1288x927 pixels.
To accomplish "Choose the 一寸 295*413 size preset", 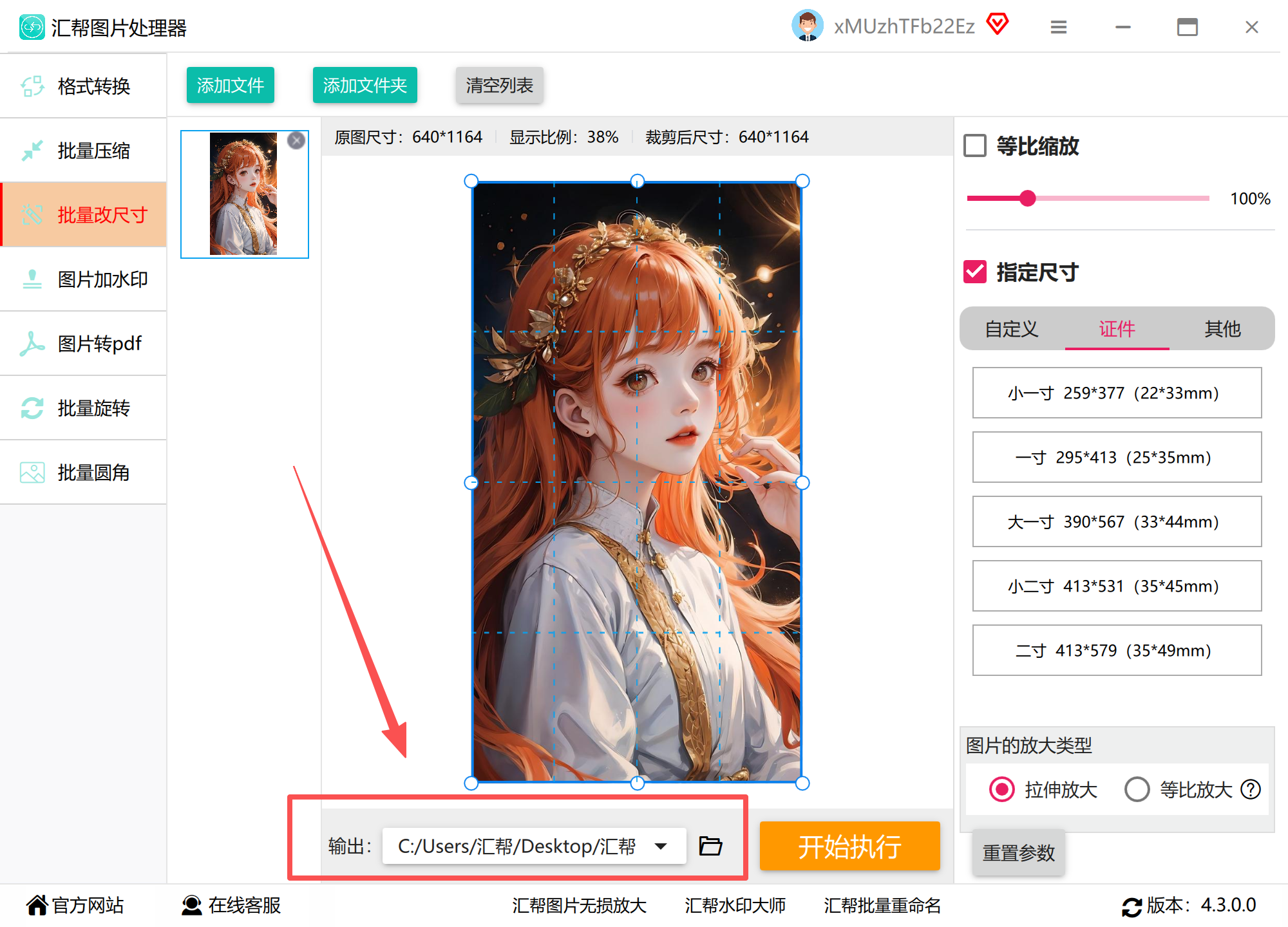I will (1116, 457).
